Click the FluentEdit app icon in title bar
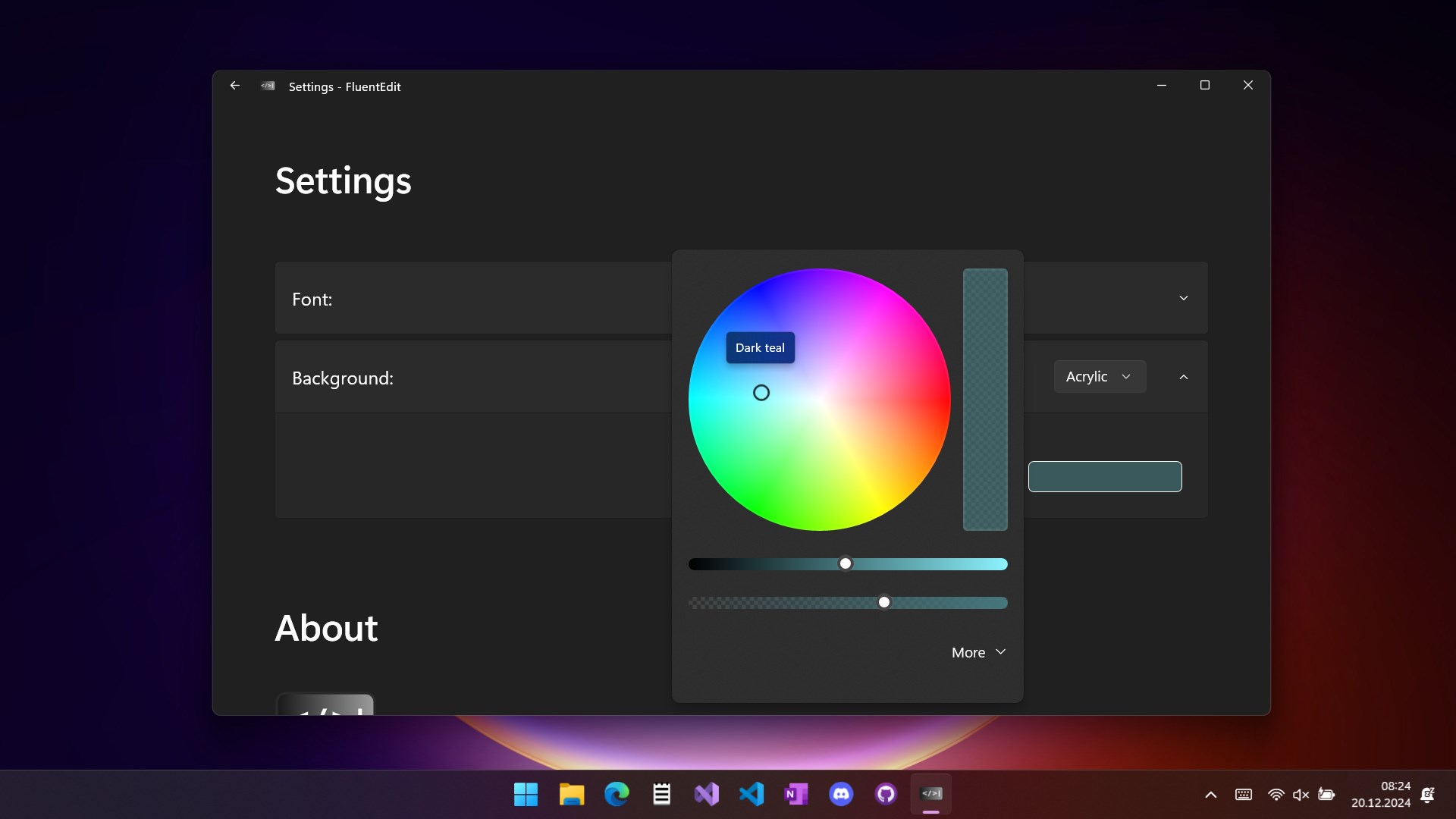 tap(268, 86)
